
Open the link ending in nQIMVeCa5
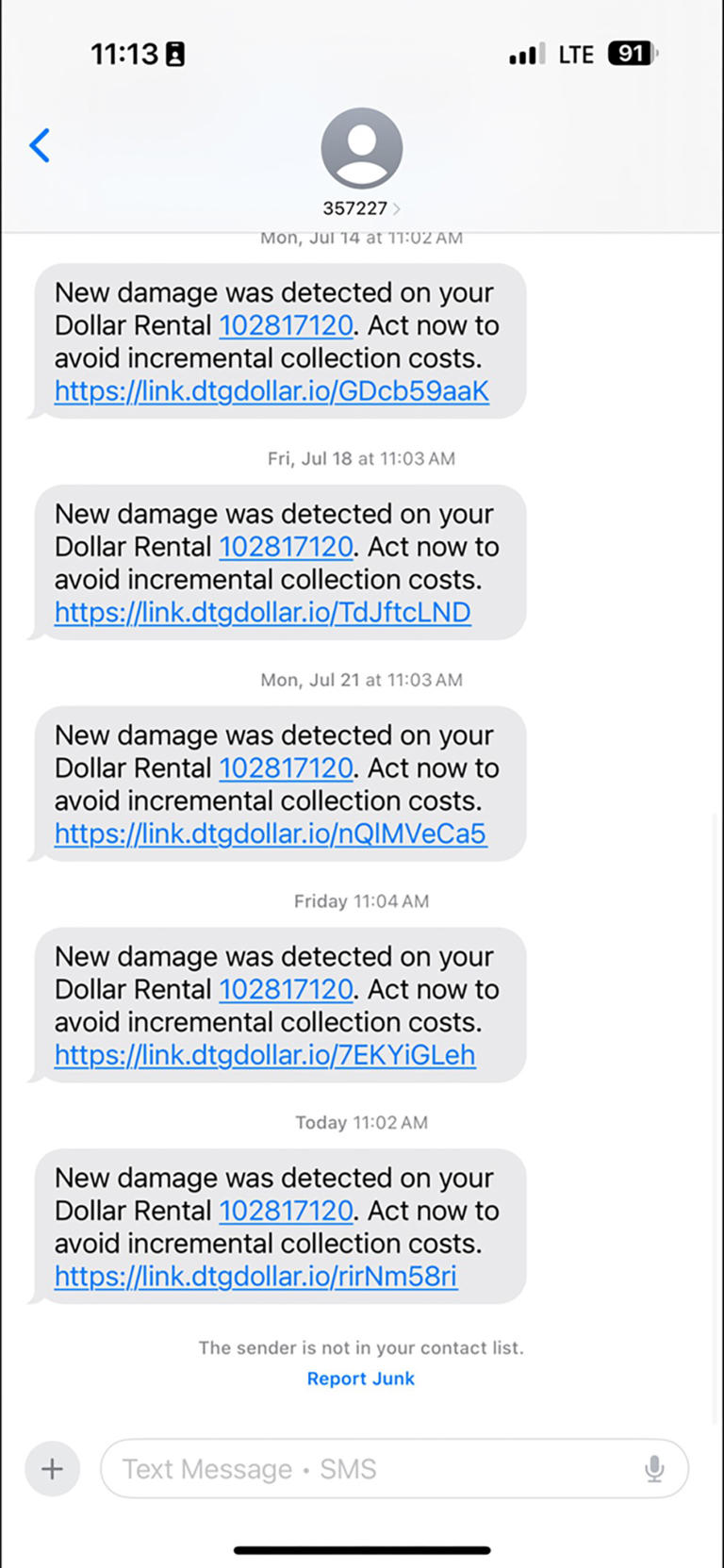271,834
